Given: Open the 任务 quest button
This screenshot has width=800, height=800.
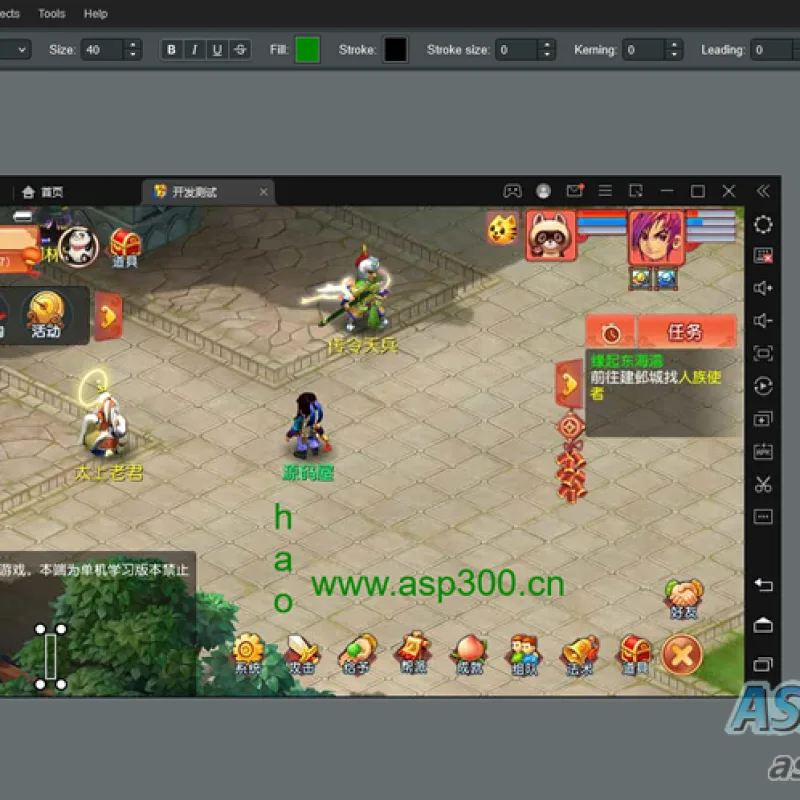Looking at the screenshot, I should (687, 332).
